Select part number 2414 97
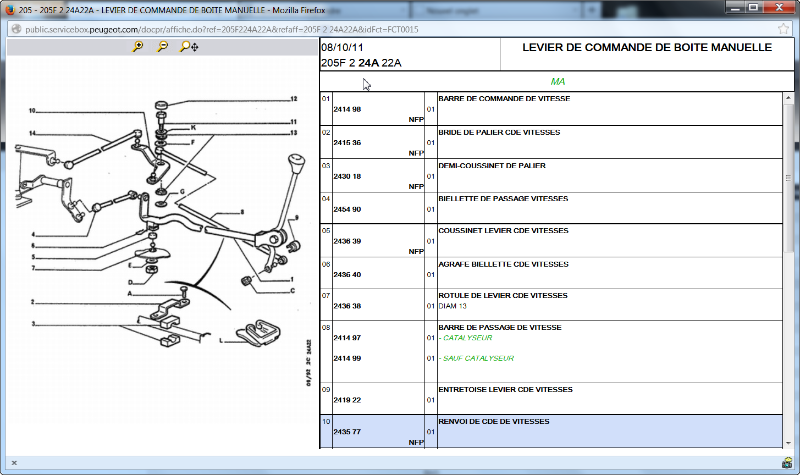 (x=347, y=338)
